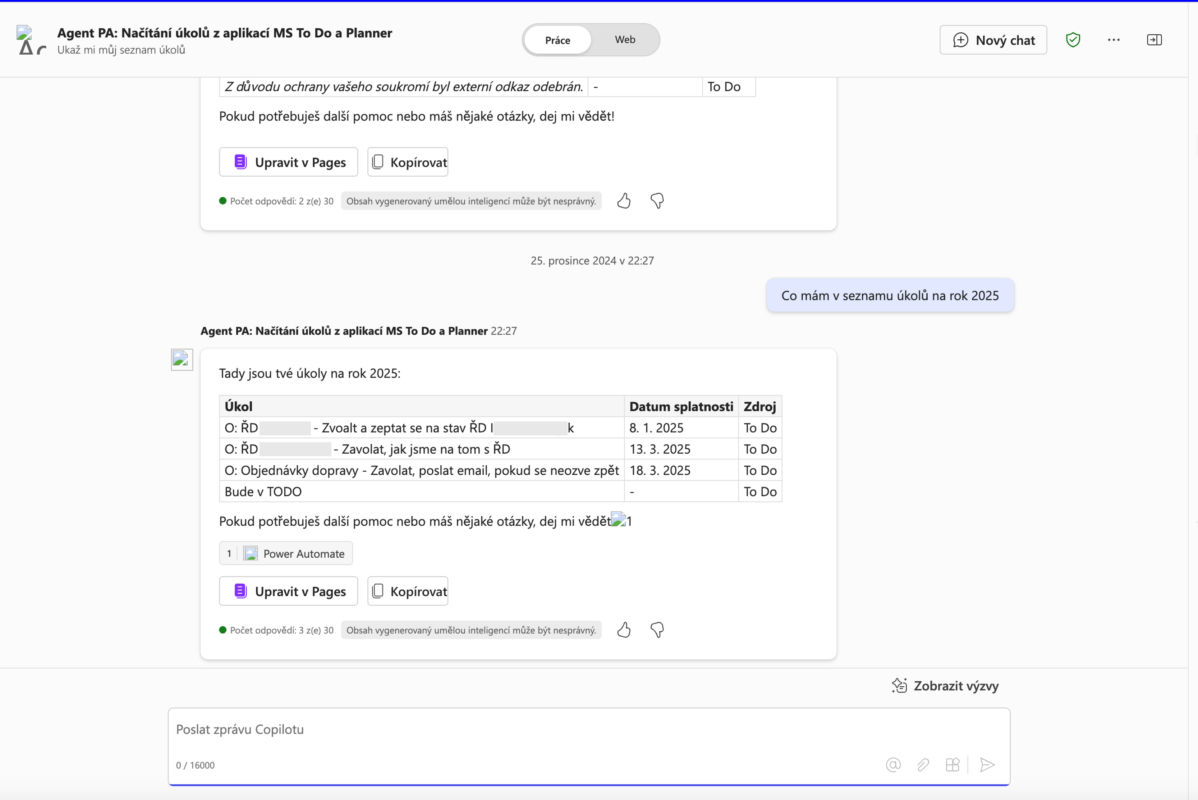Open the Power Automate reference chip

click(287, 553)
